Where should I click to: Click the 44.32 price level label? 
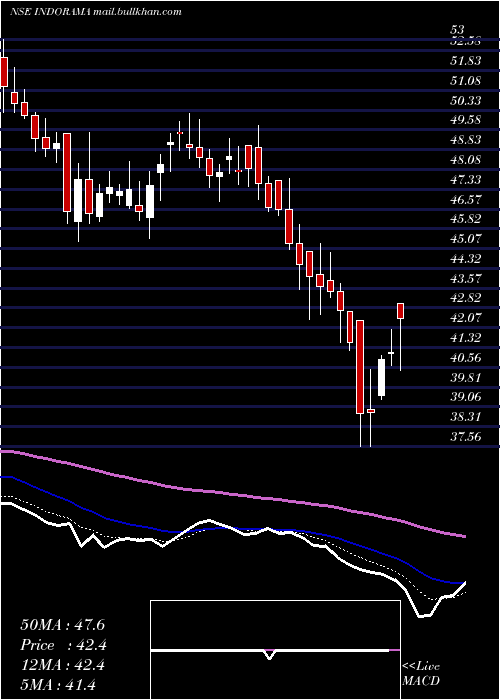pyautogui.click(x=466, y=258)
